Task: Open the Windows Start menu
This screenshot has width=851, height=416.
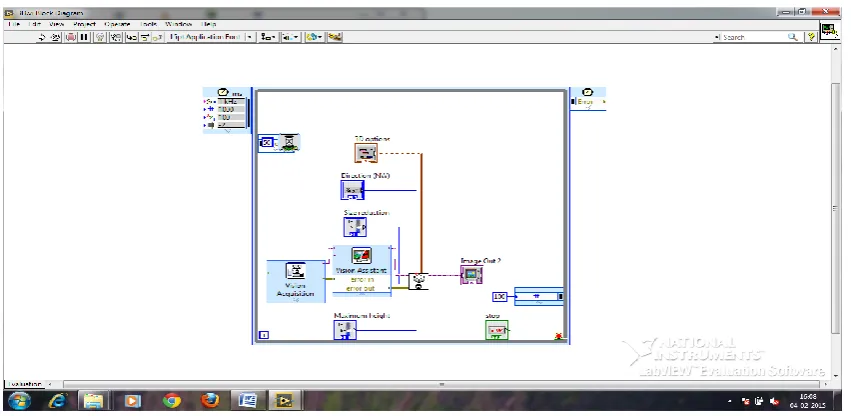Action: [18, 401]
